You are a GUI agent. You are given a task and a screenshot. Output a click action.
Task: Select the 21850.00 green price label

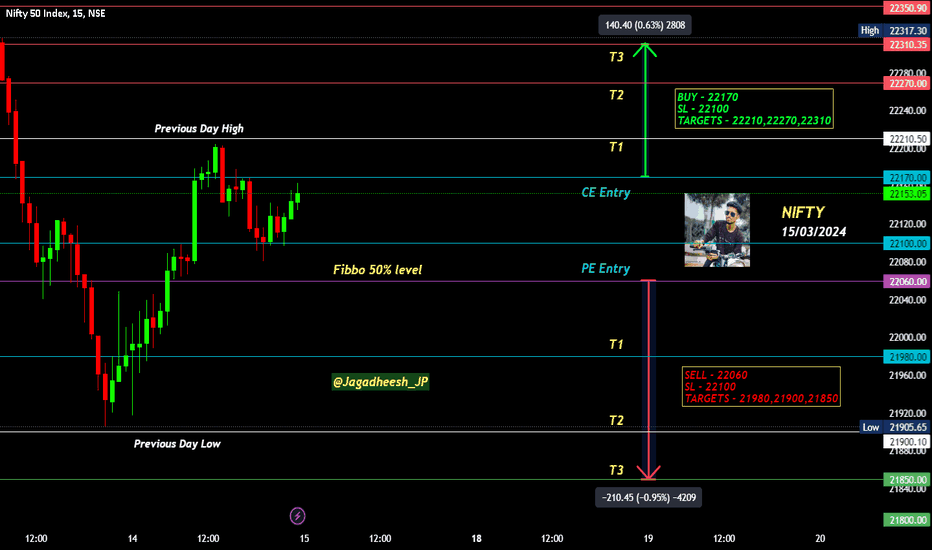(907, 480)
